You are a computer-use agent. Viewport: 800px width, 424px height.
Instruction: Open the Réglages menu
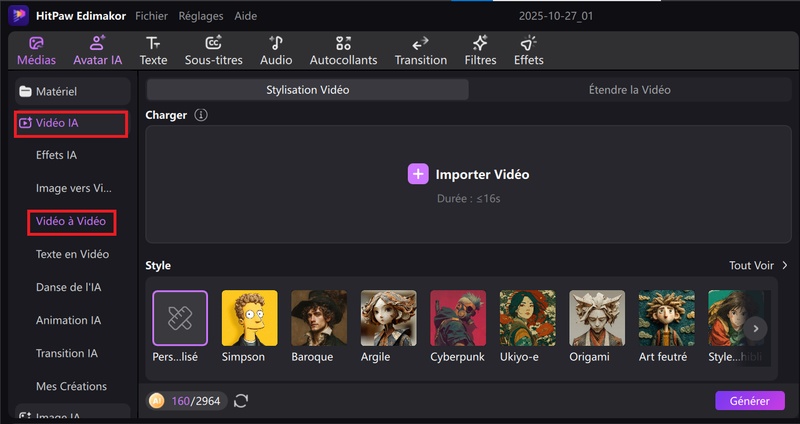pos(201,16)
